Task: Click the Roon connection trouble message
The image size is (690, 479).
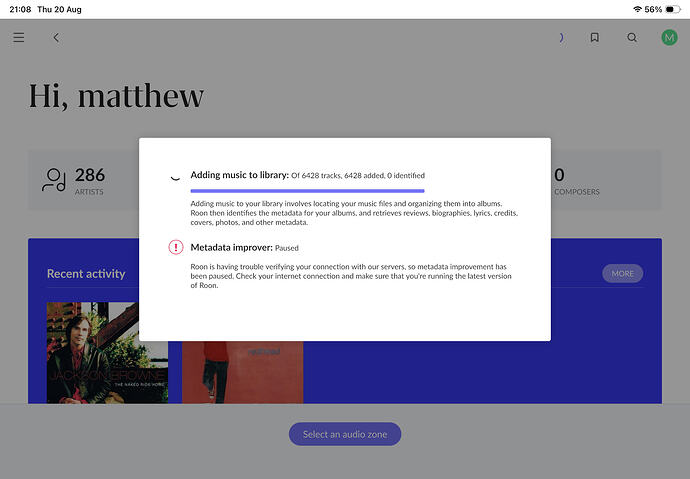Action: point(351,276)
